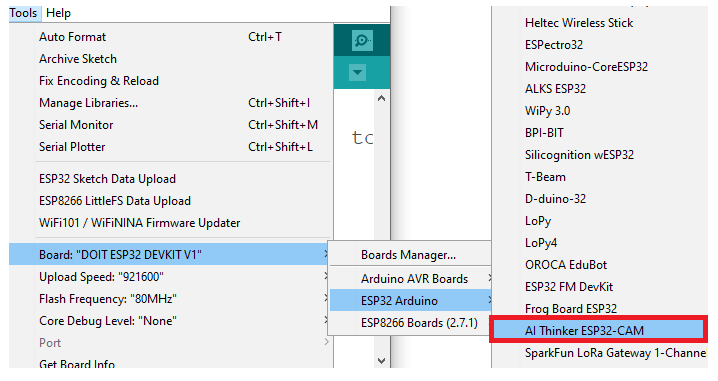Click the editor scrollbar up arrow
The height and width of the screenshot is (381, 718).
(x=381, y=98)
